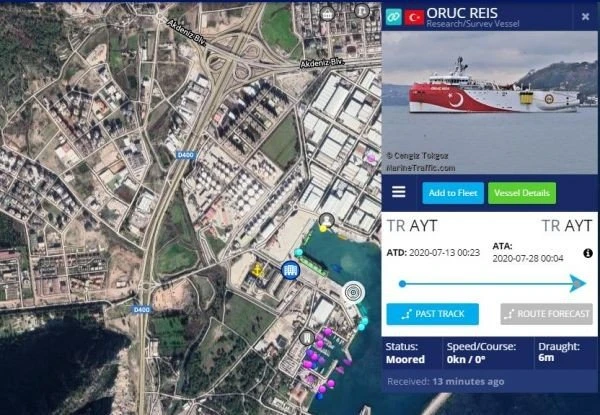The image size is (600, 415).
Task: Click the departure port TR AYT label
Action: click(412, 226)
